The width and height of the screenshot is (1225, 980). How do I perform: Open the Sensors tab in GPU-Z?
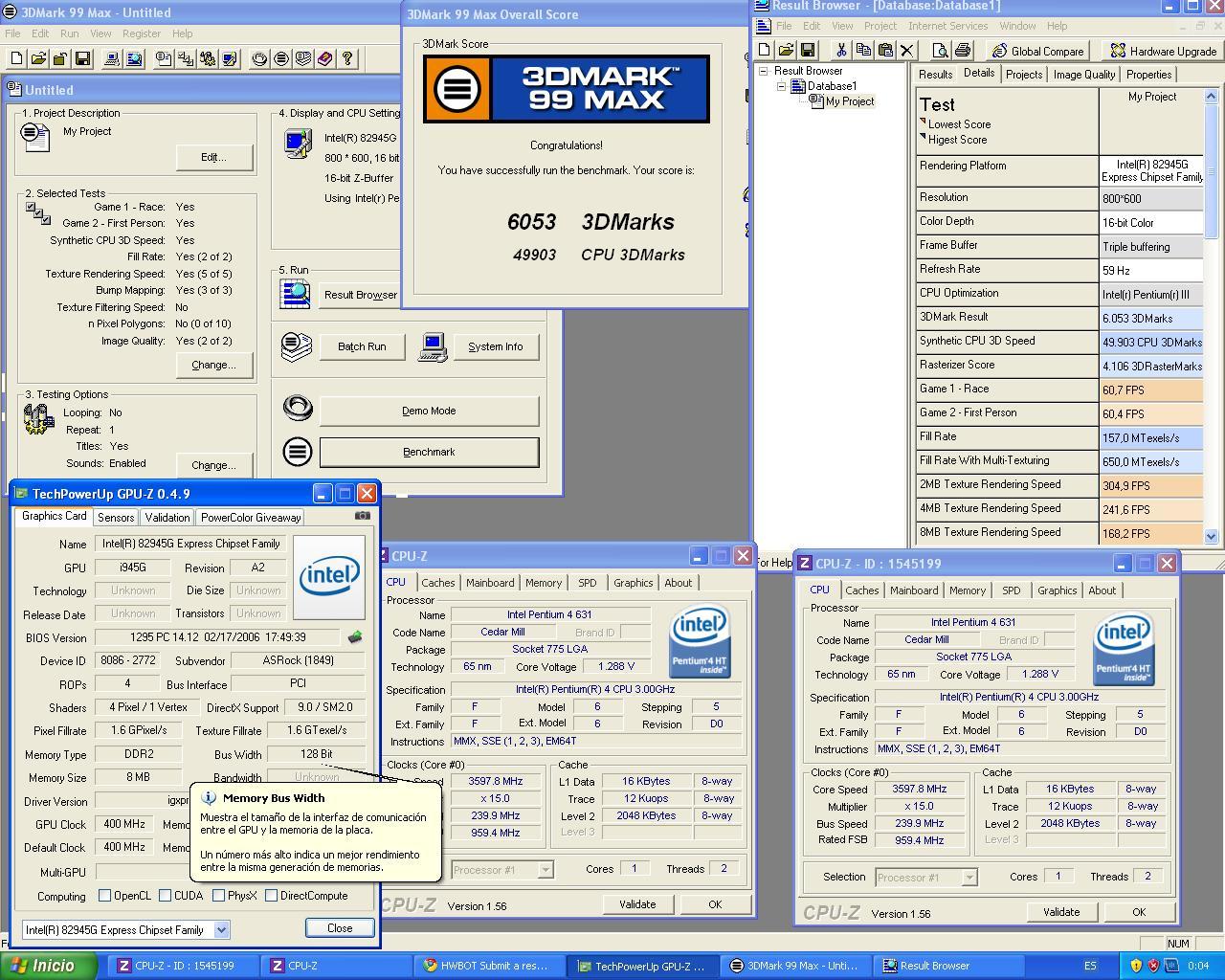pyautogui.click(x=116, y=517)
